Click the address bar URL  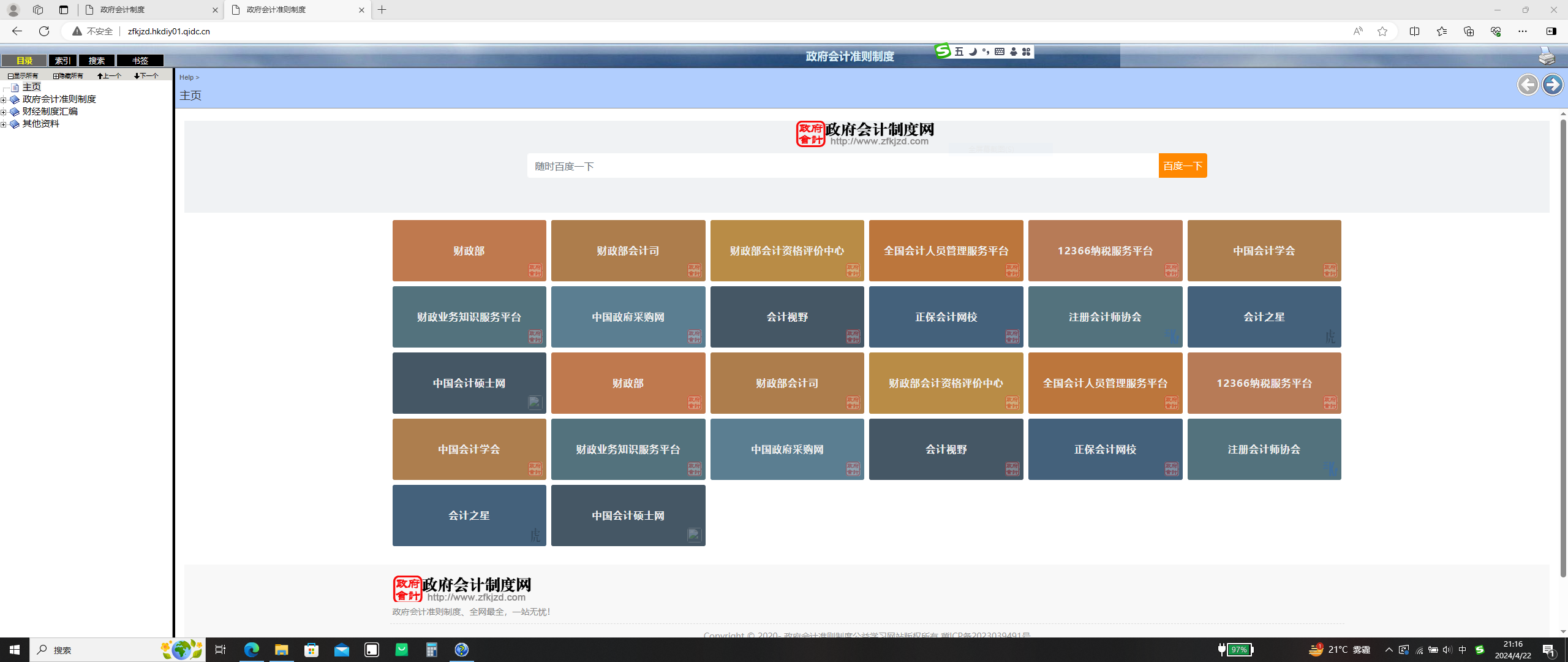pos(169,31)
